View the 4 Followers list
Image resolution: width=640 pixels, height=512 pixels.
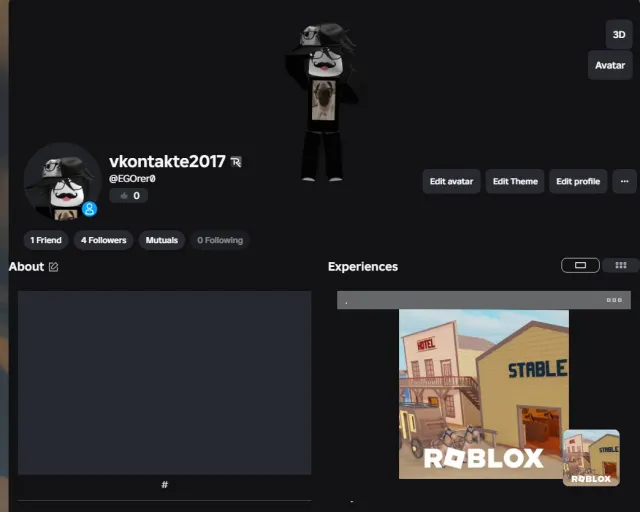click(x=103, y=240)
